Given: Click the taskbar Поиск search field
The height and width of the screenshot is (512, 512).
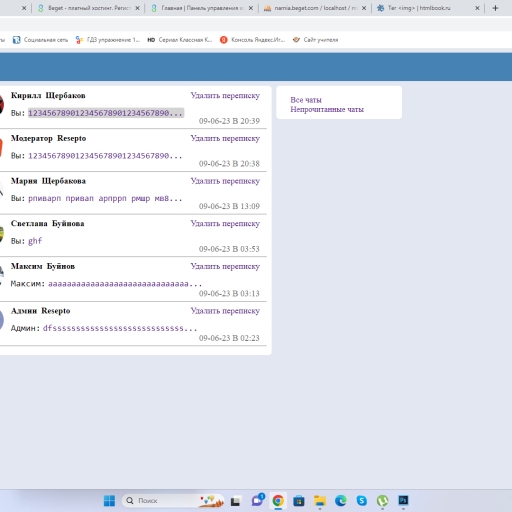Looking at the screenshot, I should (x=160, y=500).
